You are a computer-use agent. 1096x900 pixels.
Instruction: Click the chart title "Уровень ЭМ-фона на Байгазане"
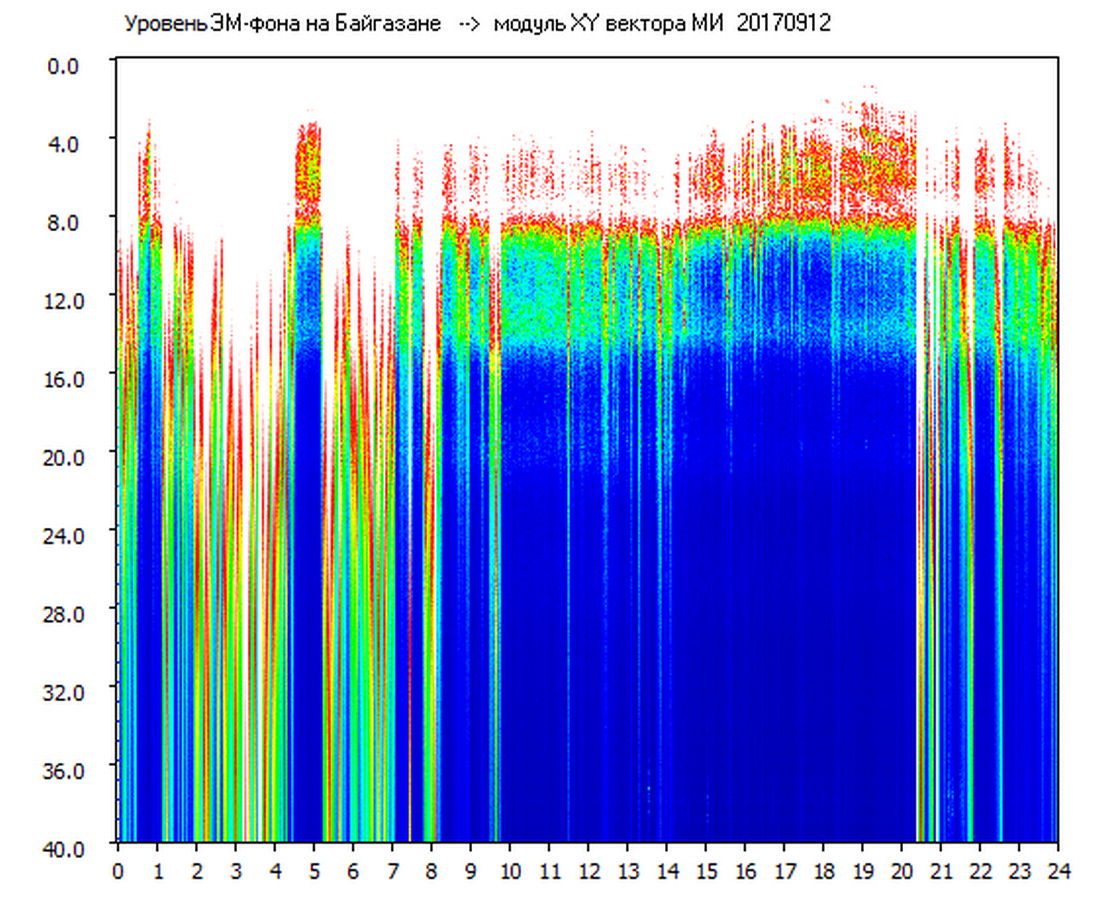pos(282,24)
